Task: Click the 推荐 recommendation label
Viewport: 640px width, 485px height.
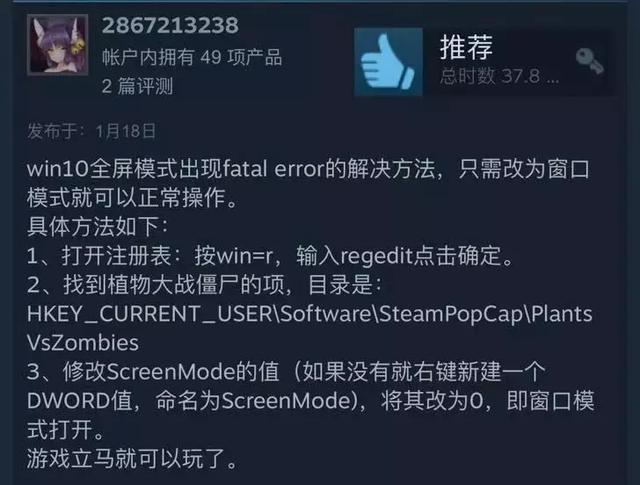Action: 466,47
